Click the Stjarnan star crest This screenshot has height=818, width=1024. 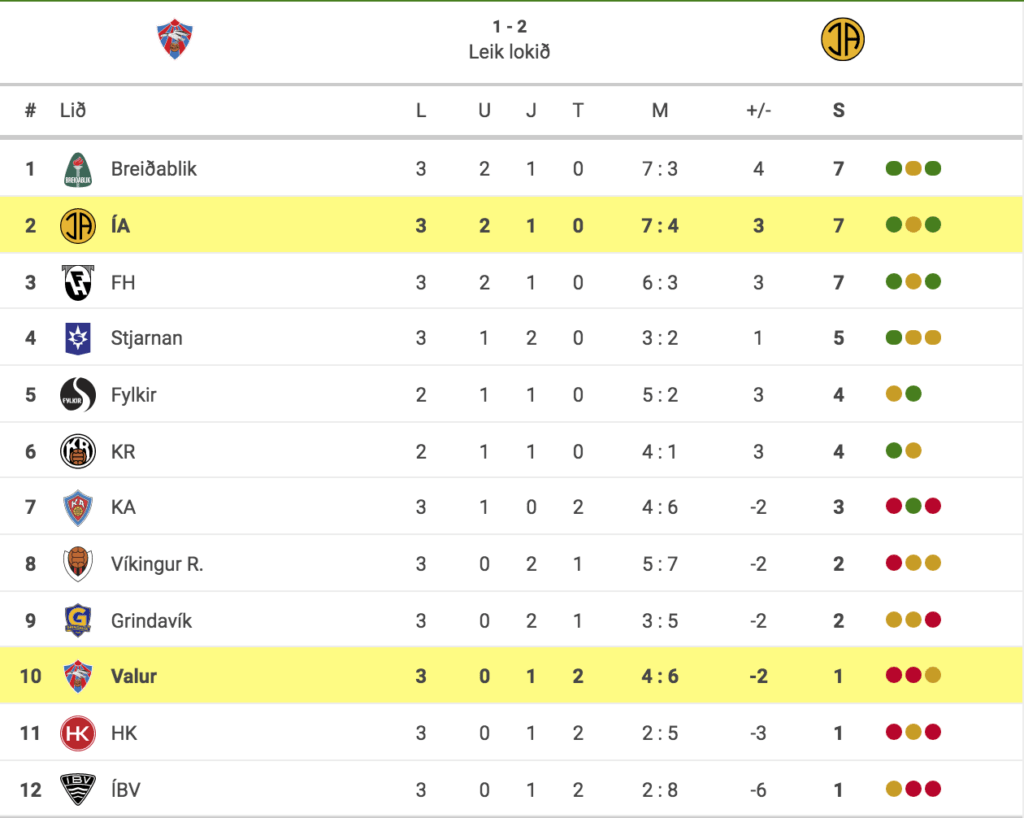pos(78,338)
